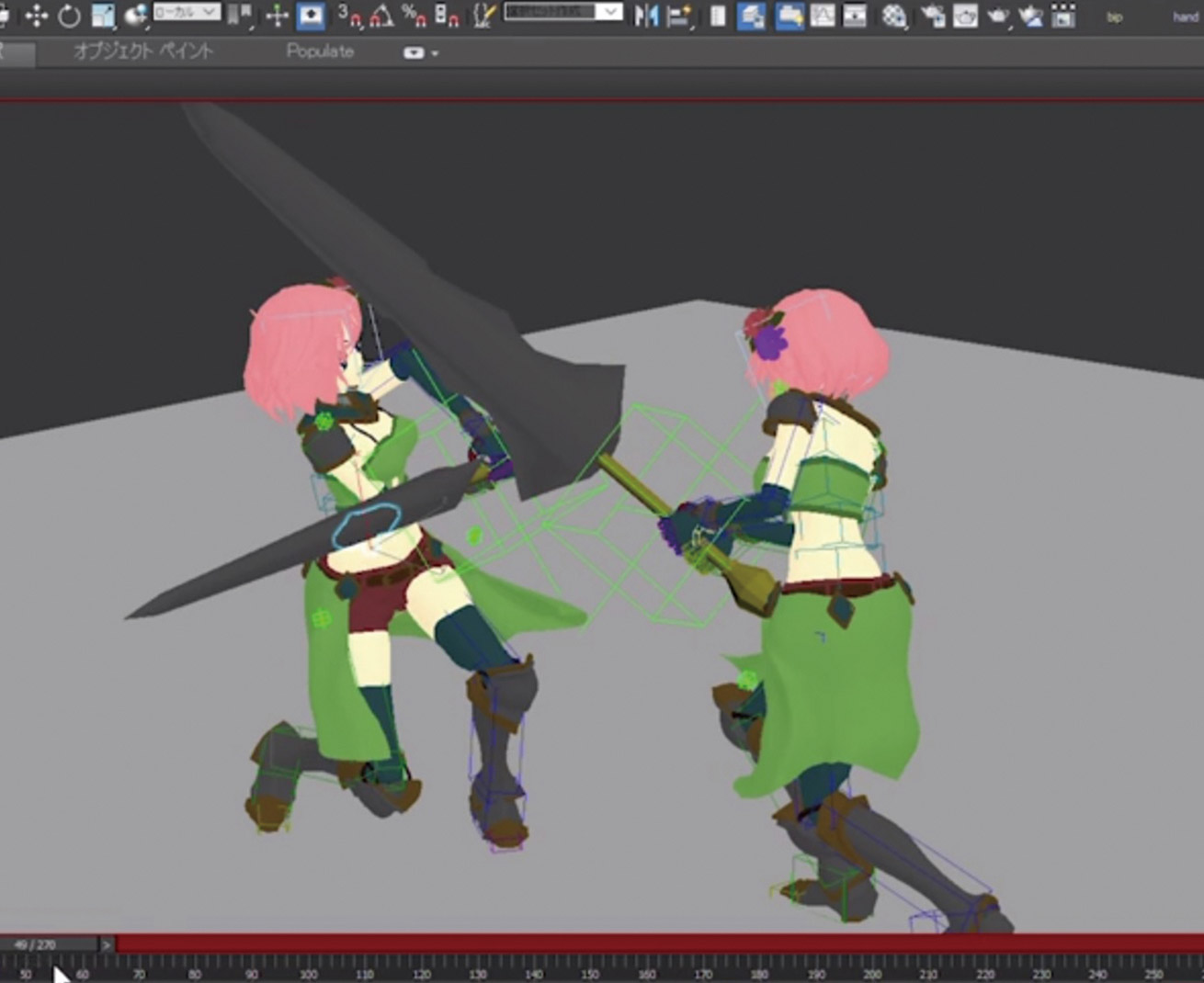
Task: Toggle the Angle Snap magnet
Action: (x=381, y=15)
